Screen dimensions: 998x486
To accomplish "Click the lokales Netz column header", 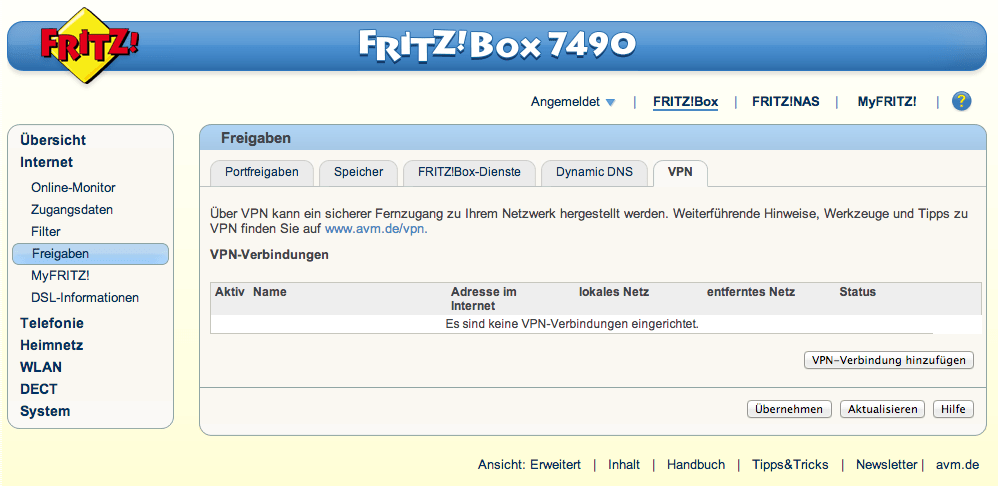I will point(614,292).
